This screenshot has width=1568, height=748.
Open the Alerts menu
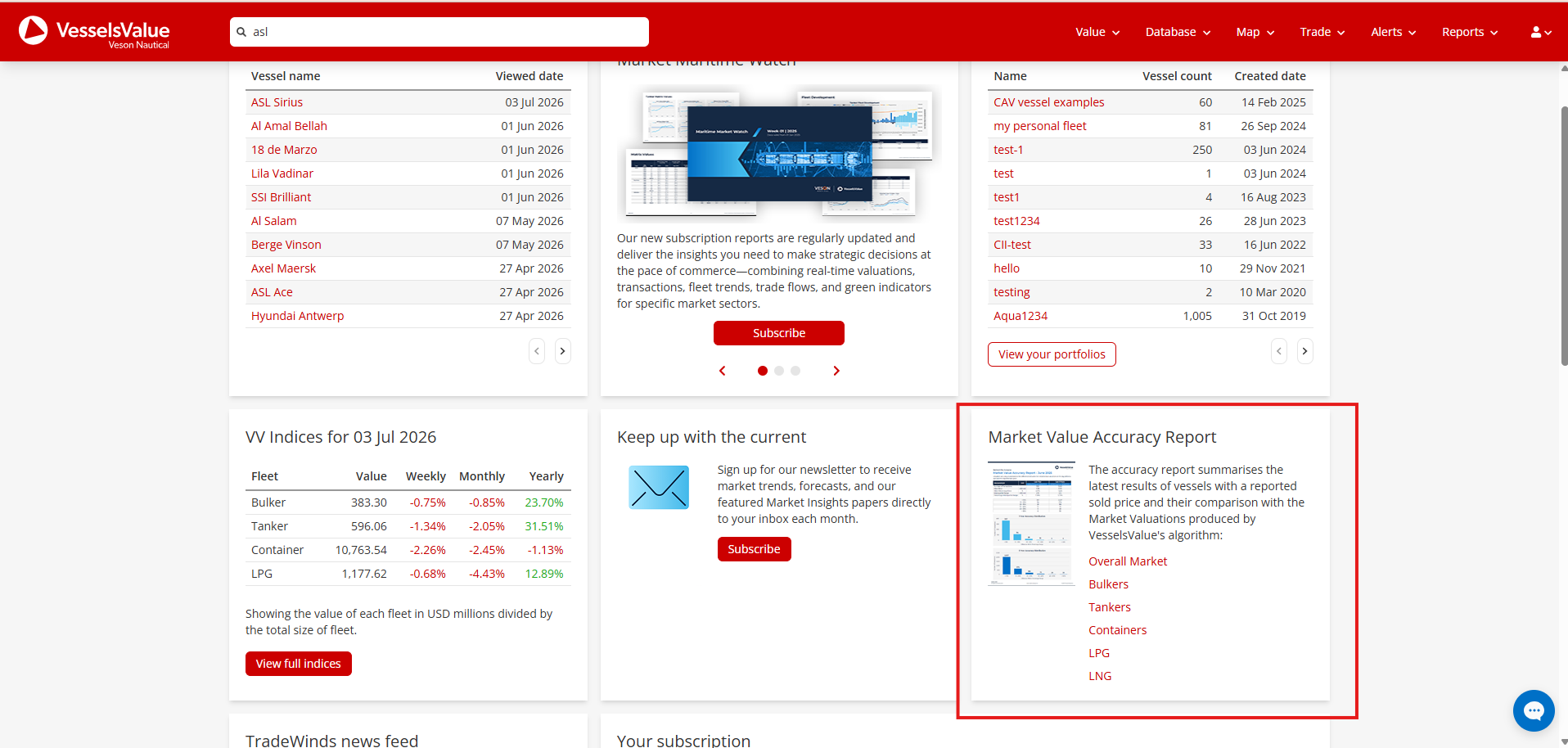[1394, 32]
